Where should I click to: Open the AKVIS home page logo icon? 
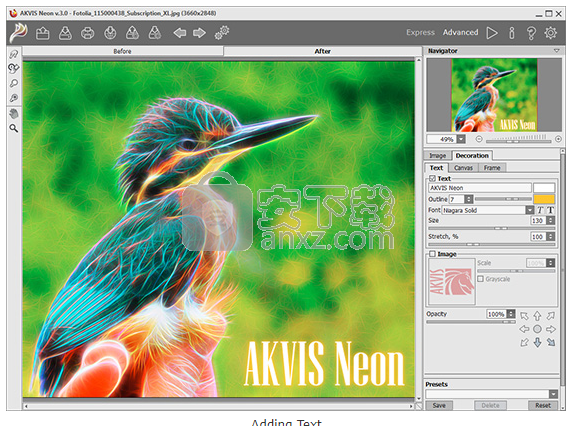click(x=19, y=33)
